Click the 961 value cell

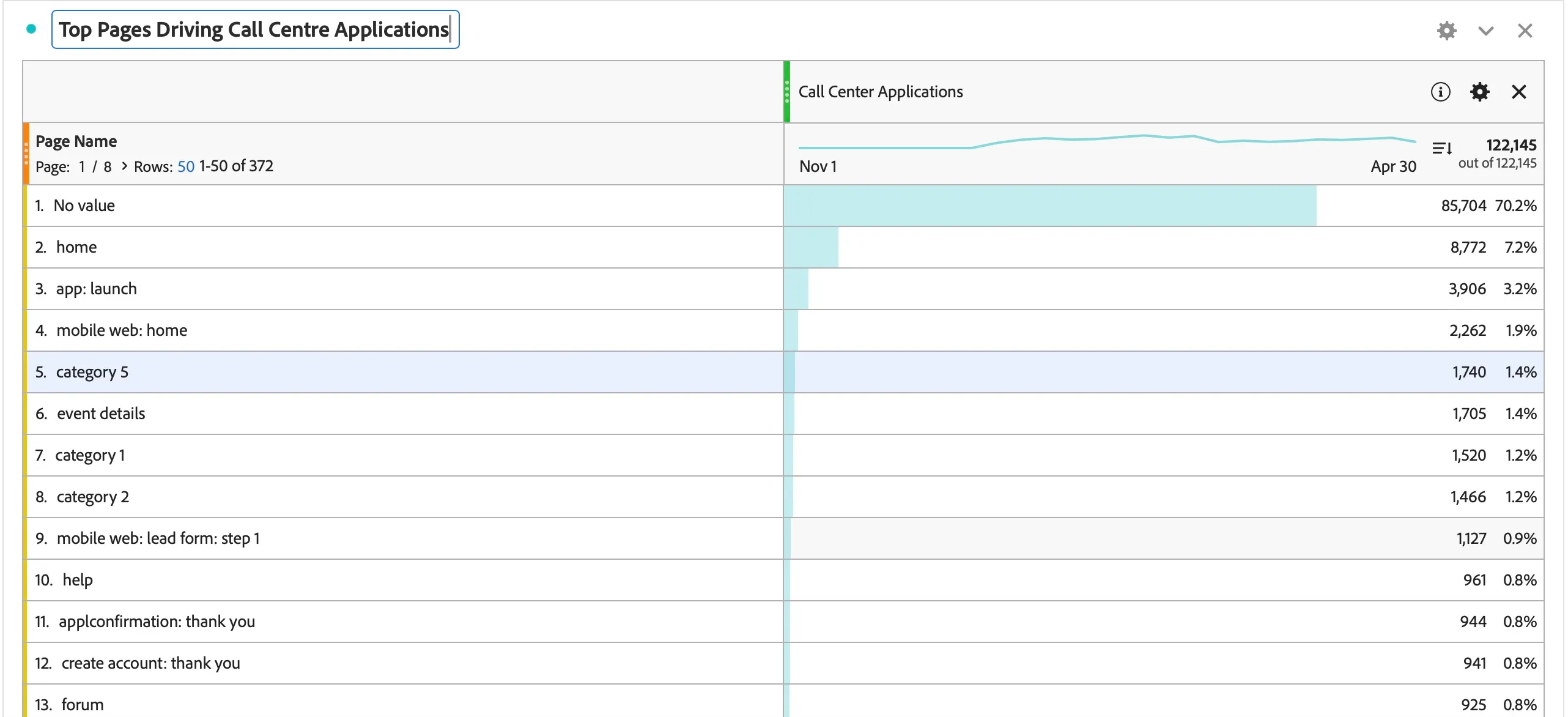point(1474,580)
